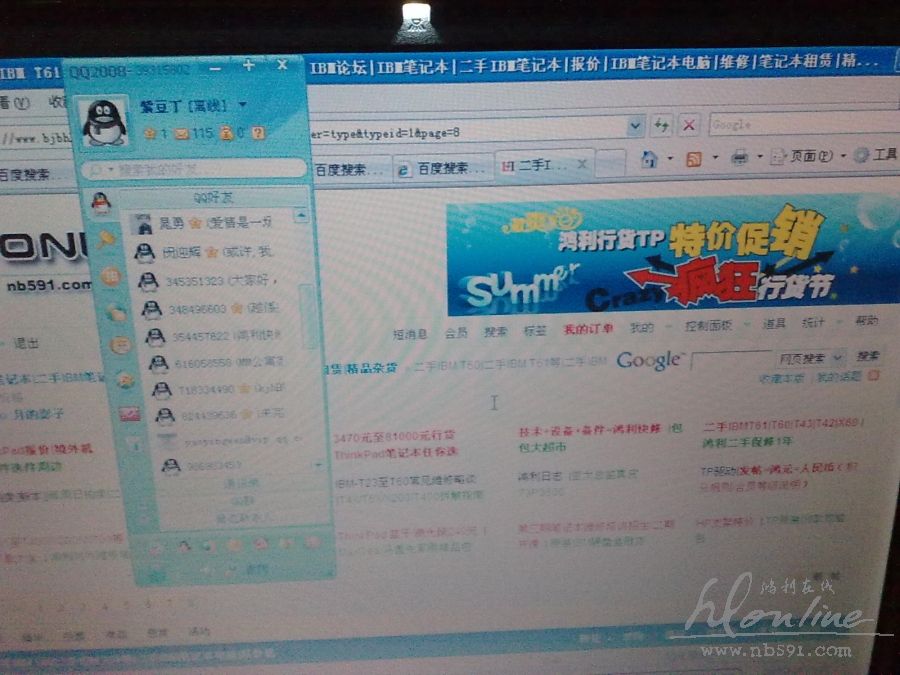Click the orange RSS feeds icon
Screen dimensions: 900x675
(694, 158)
